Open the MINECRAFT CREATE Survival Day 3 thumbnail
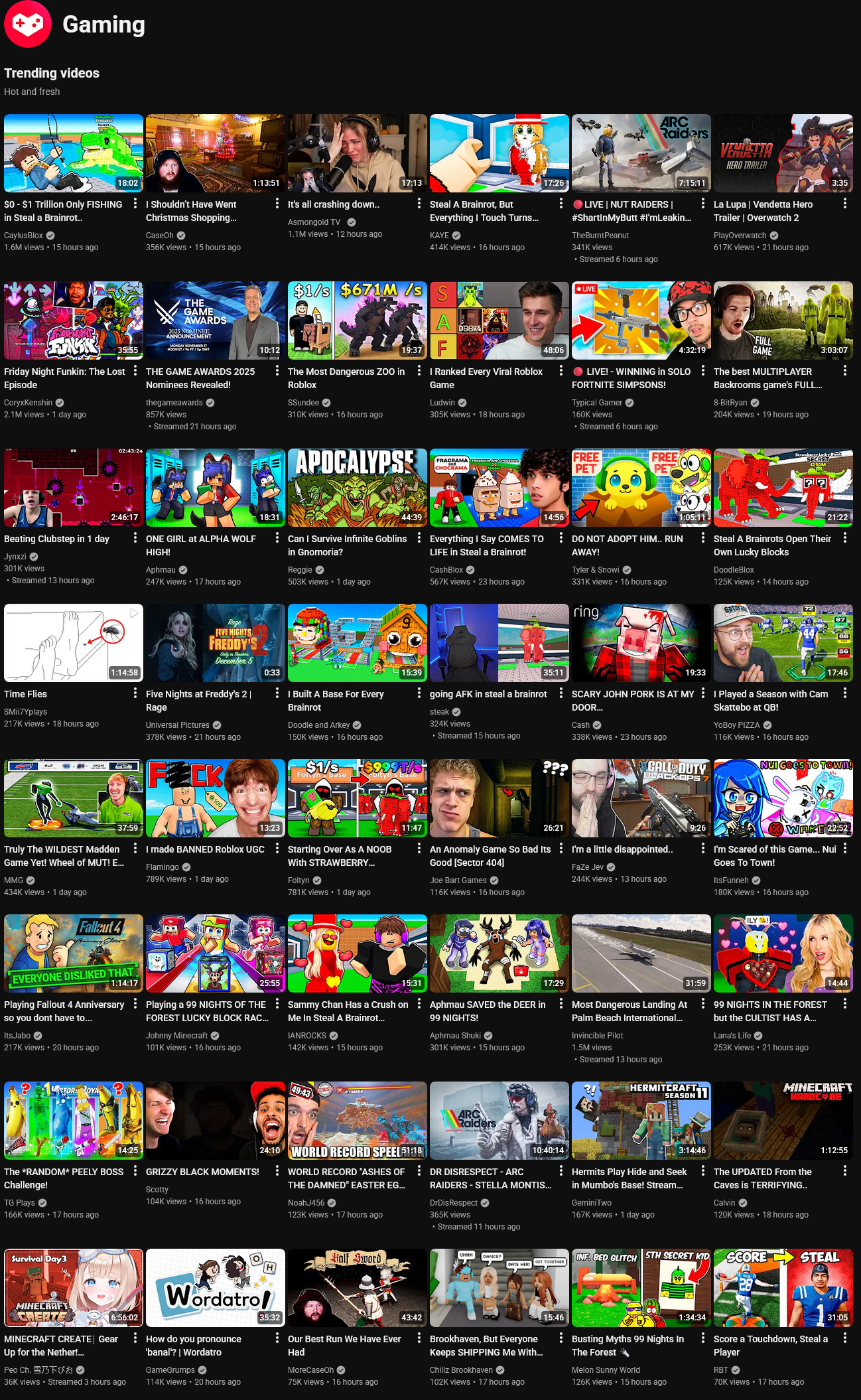 click(x=74, y=1288)
